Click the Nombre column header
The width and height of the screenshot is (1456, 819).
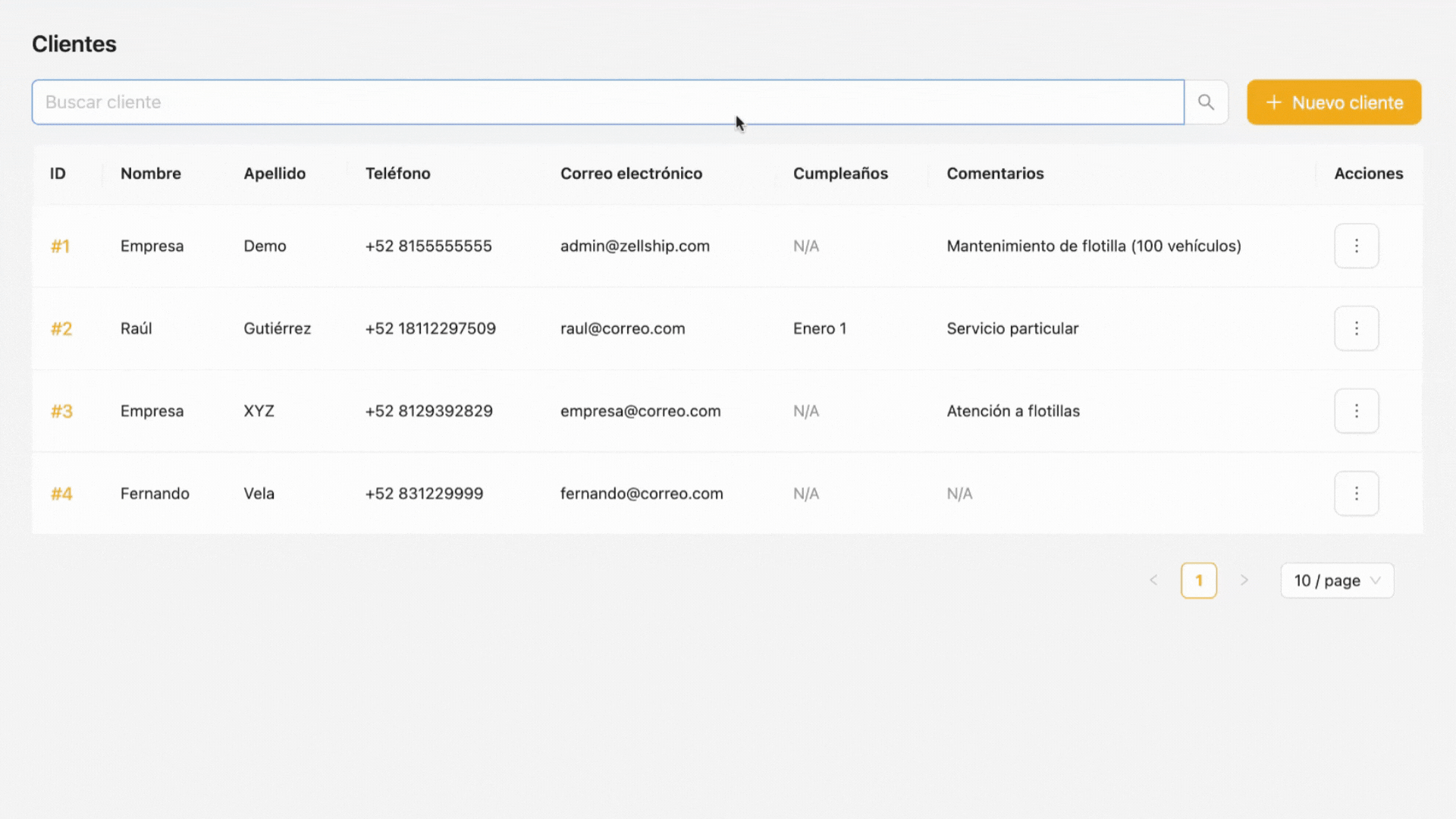click(151, 174)
